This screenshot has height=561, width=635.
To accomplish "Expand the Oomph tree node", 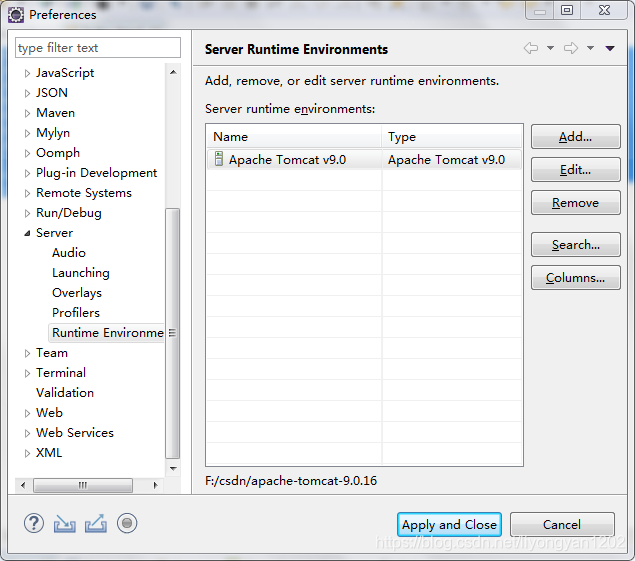I will pyautogui.click(x=27, y=153).
